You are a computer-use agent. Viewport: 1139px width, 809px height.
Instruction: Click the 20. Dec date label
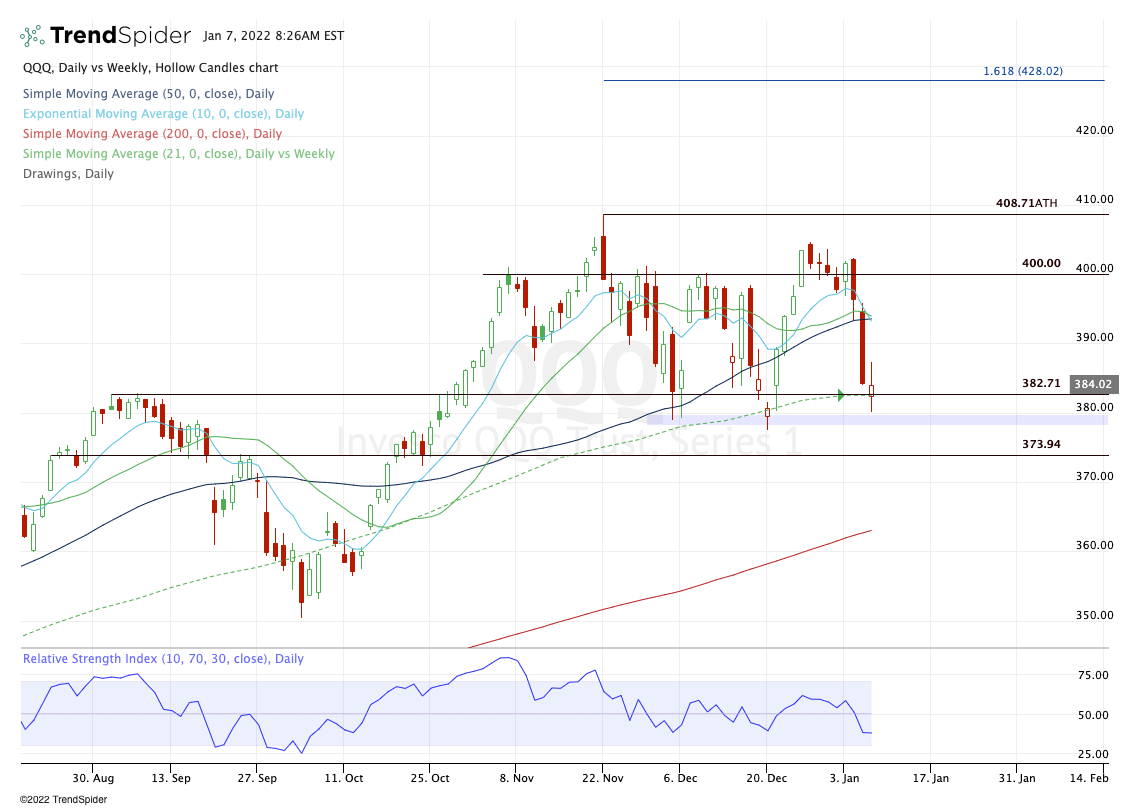(x=766, y=778)
